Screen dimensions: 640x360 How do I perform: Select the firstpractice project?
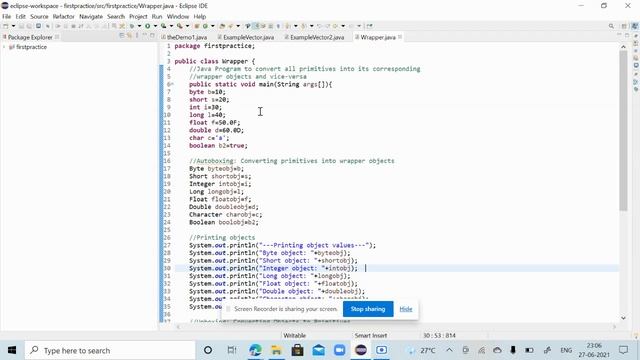click(31, 47)
